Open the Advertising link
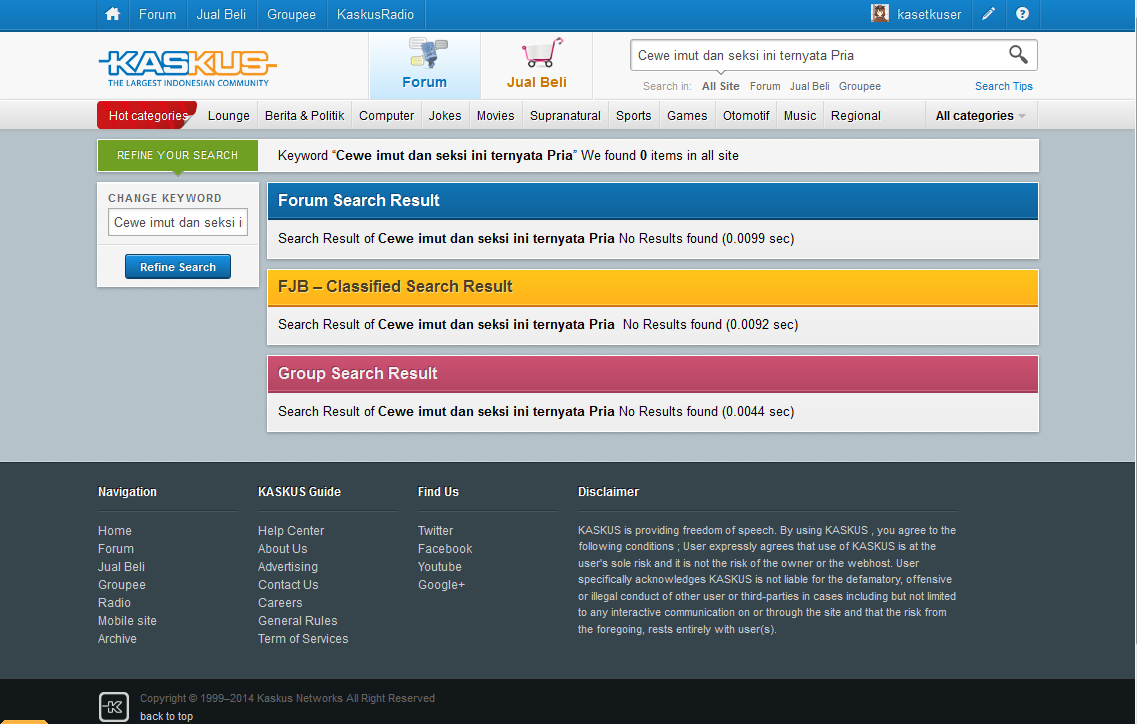Screen dimensions: 1137x724 tap(288, 567)
